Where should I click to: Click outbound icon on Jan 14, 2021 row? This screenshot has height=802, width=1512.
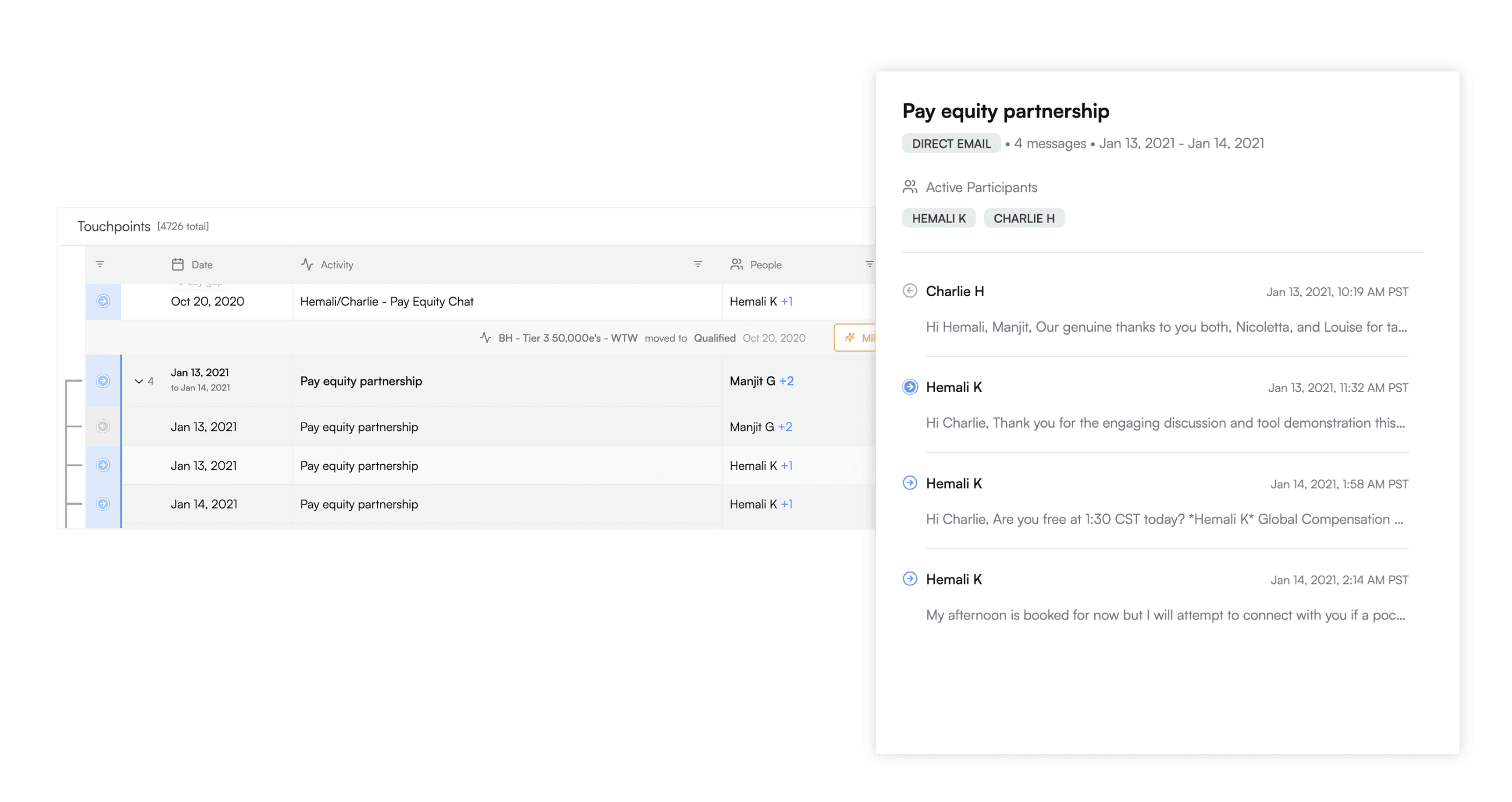[103, 504]
